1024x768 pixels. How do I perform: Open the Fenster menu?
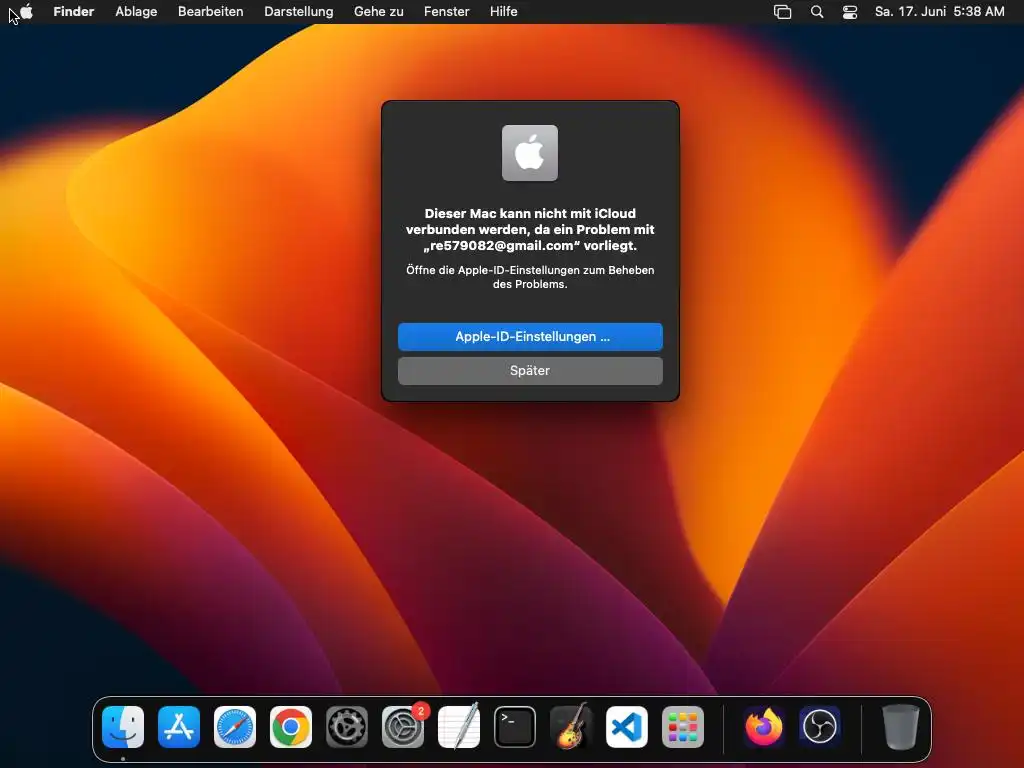(x=447, y=11)
